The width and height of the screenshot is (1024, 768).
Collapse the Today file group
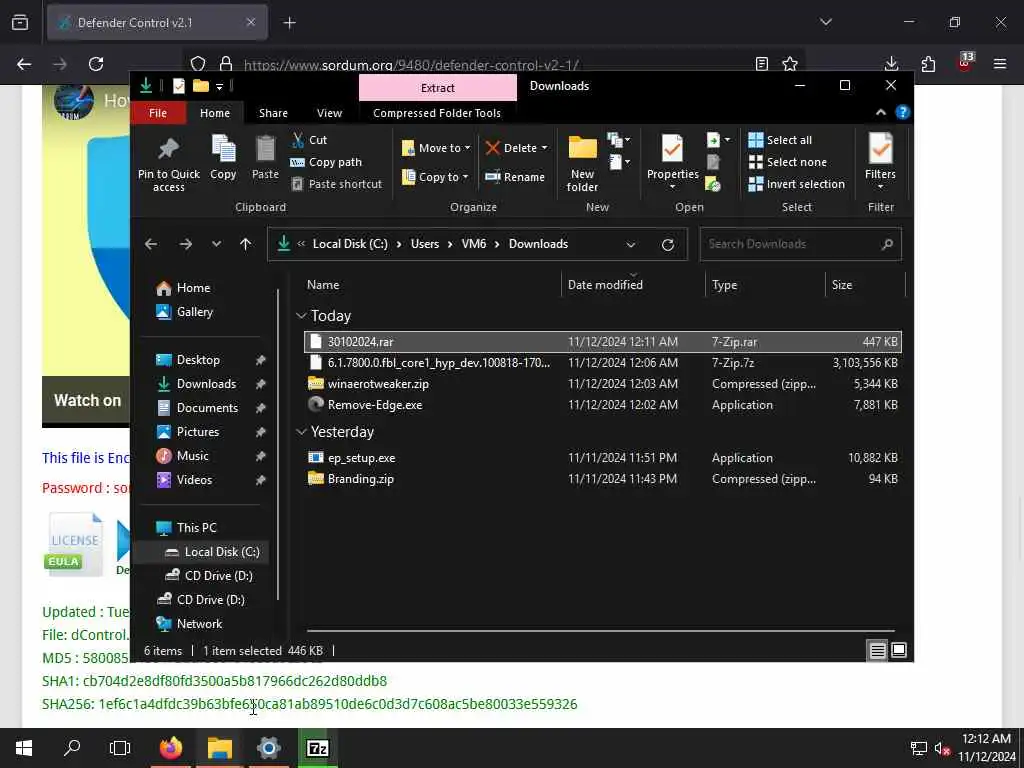click(301, 316)
